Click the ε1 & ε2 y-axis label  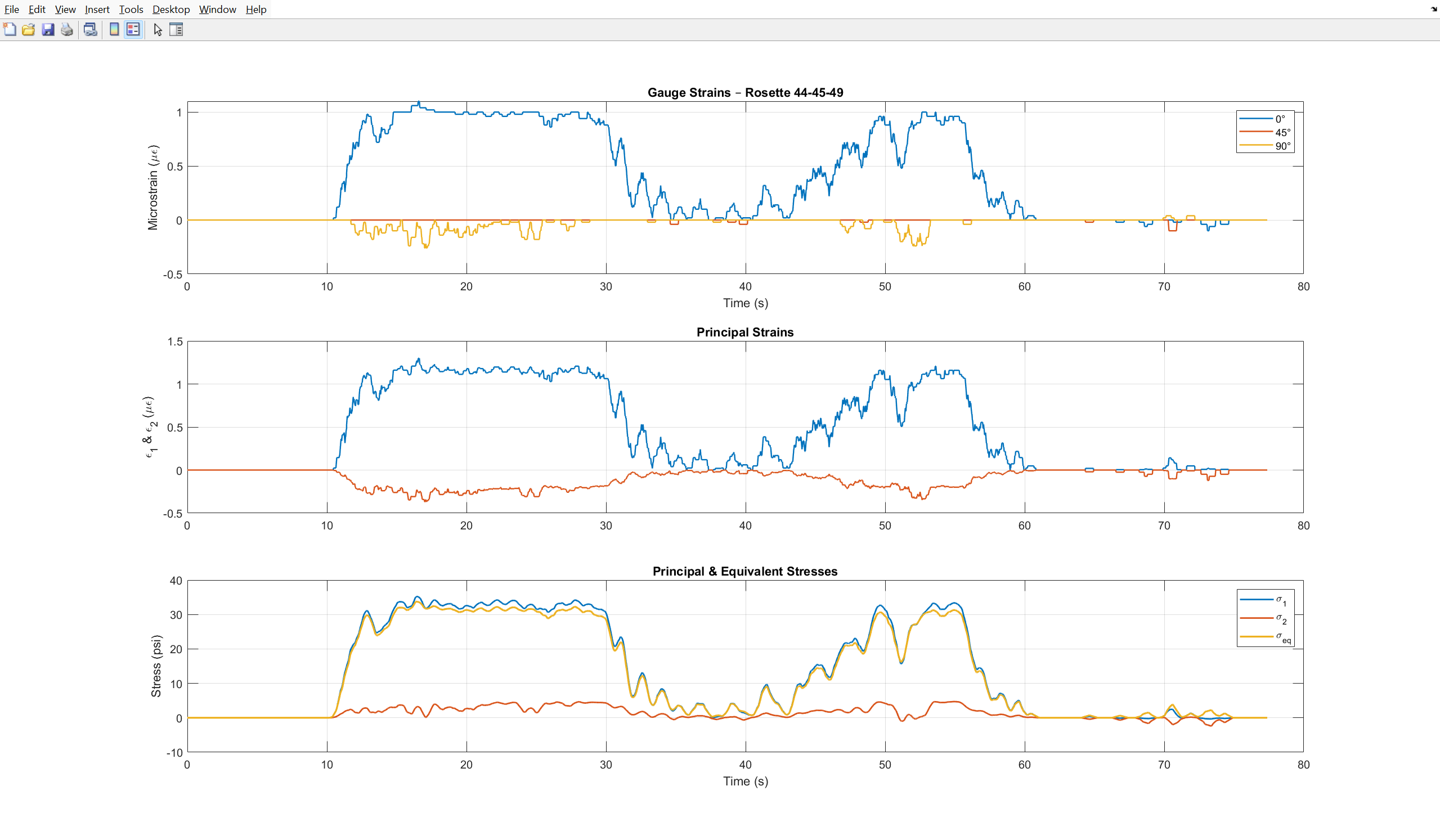click(150, 427)
